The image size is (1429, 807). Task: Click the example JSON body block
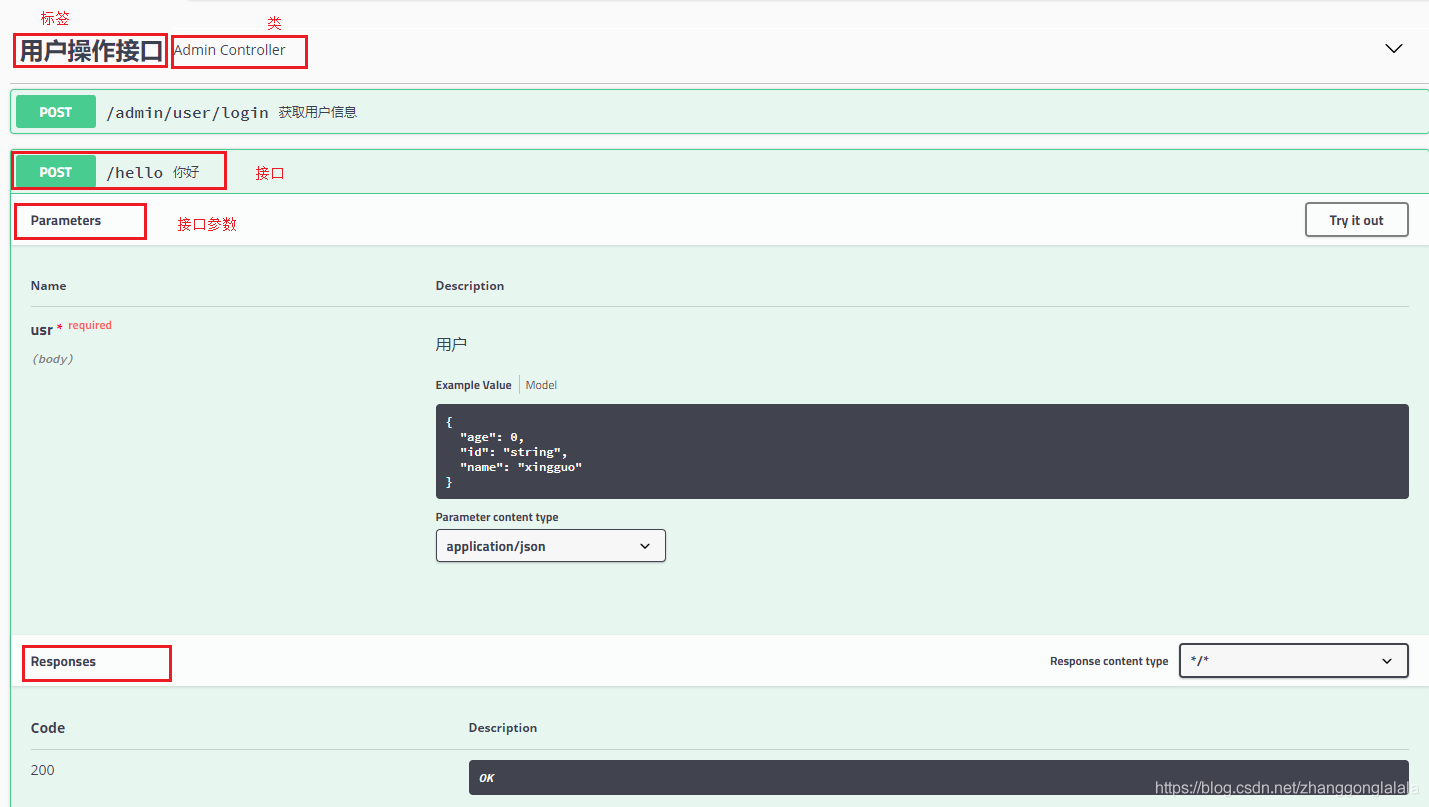[x=921, y=451]
